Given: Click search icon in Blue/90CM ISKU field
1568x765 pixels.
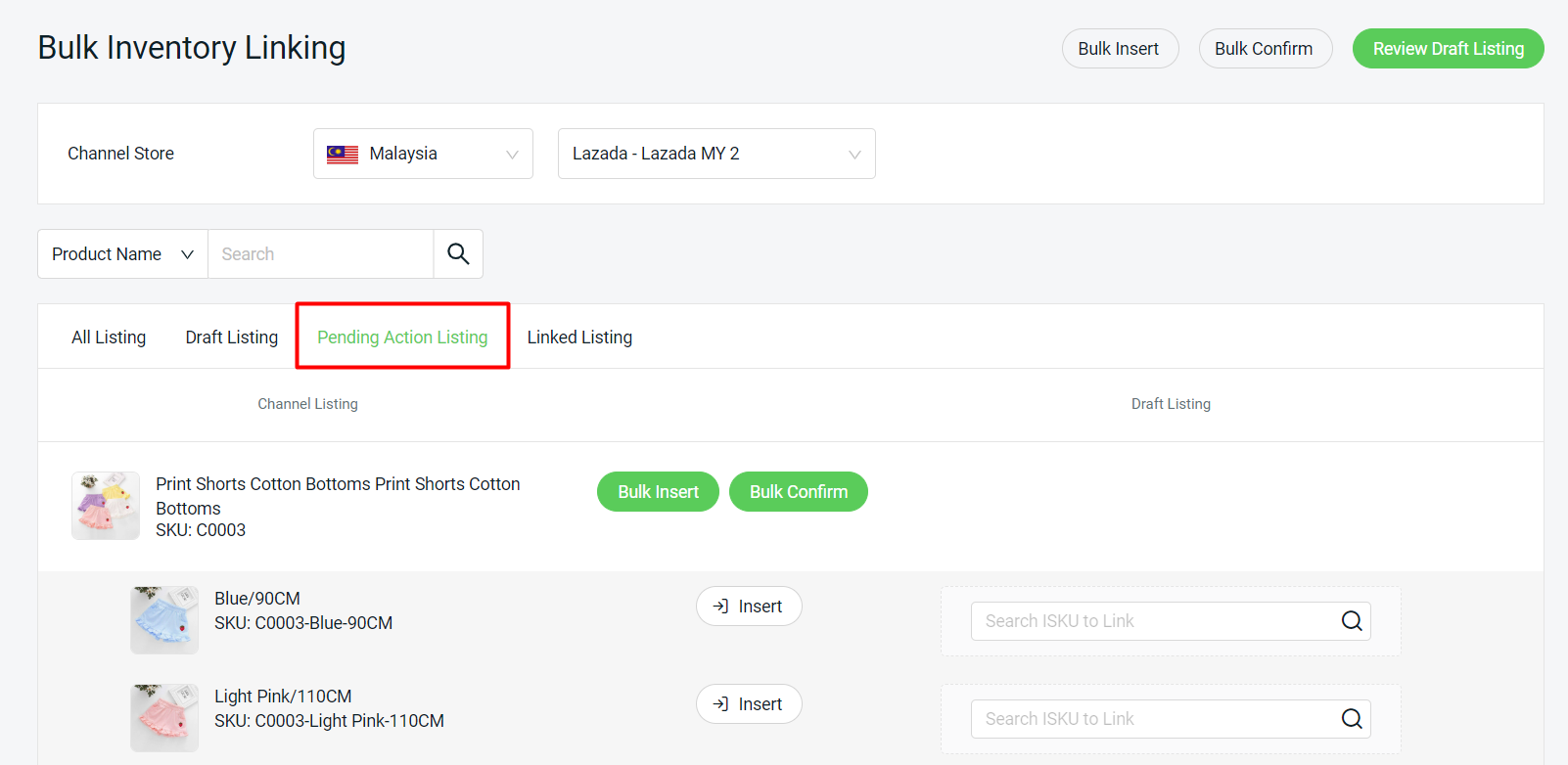Looking at the screenshot, I should [x=1351, y=621].
